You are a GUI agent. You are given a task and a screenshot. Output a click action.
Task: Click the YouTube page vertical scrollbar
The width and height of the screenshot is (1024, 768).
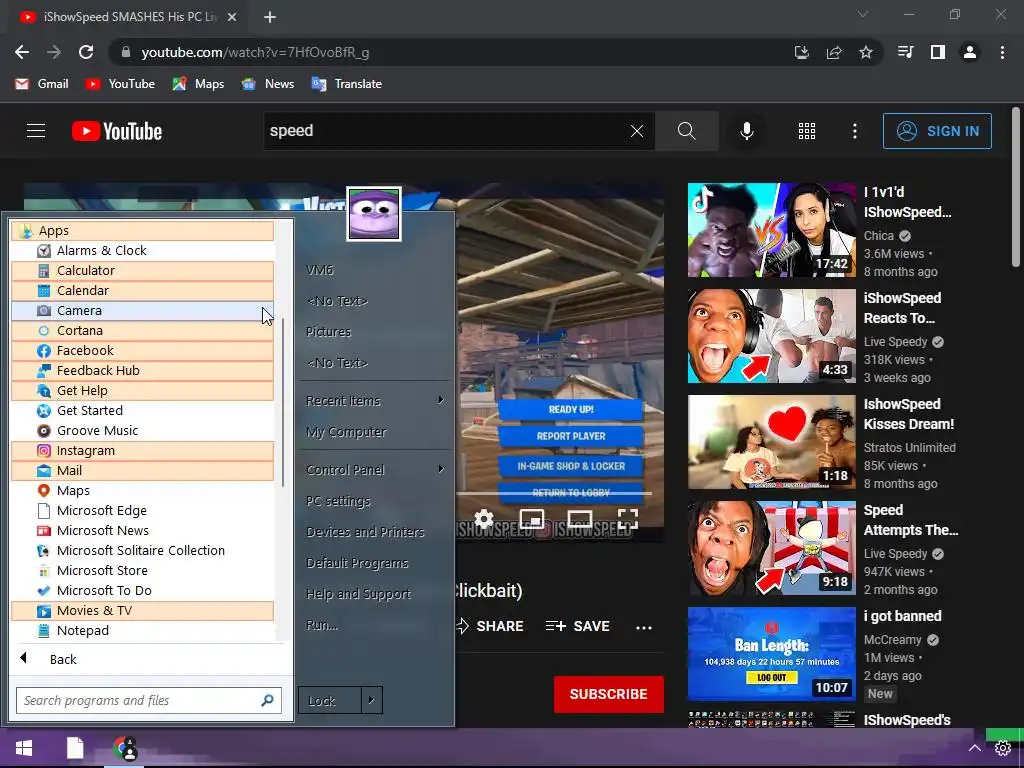(x=1016, y=187)
